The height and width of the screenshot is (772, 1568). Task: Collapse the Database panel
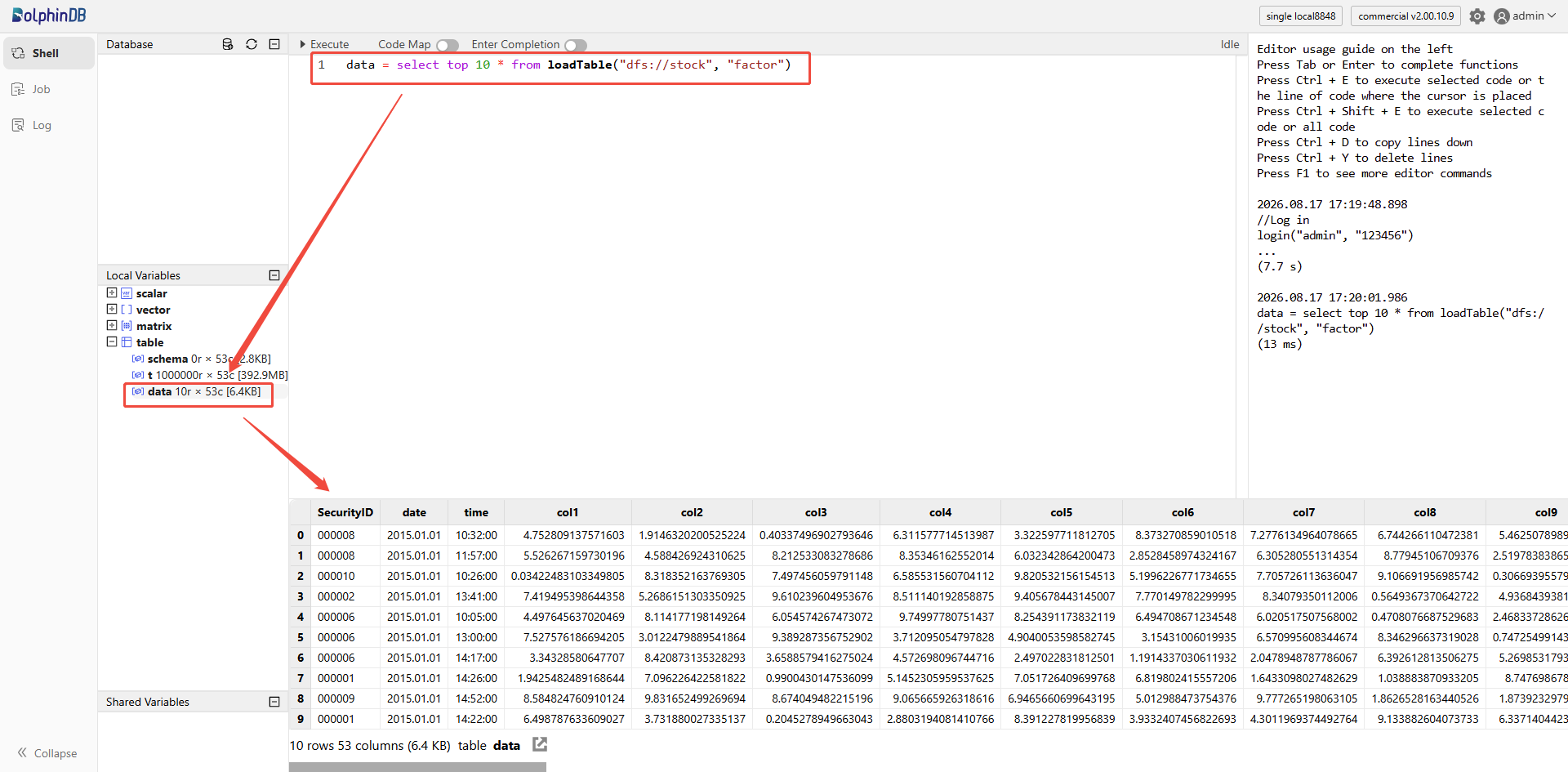click(274, 44)
